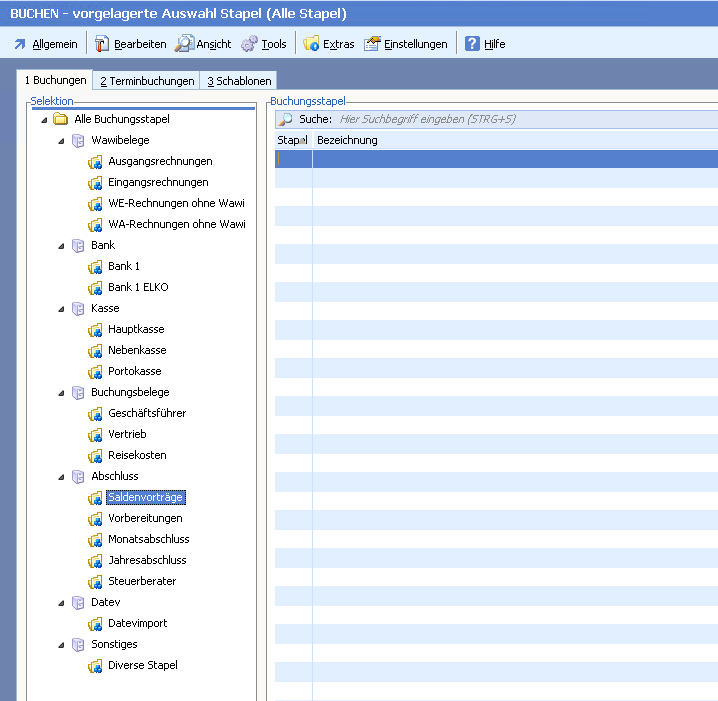718x701 pixels.
Task: Click the Ansicht magnifier icon
Action: (184, 44)
